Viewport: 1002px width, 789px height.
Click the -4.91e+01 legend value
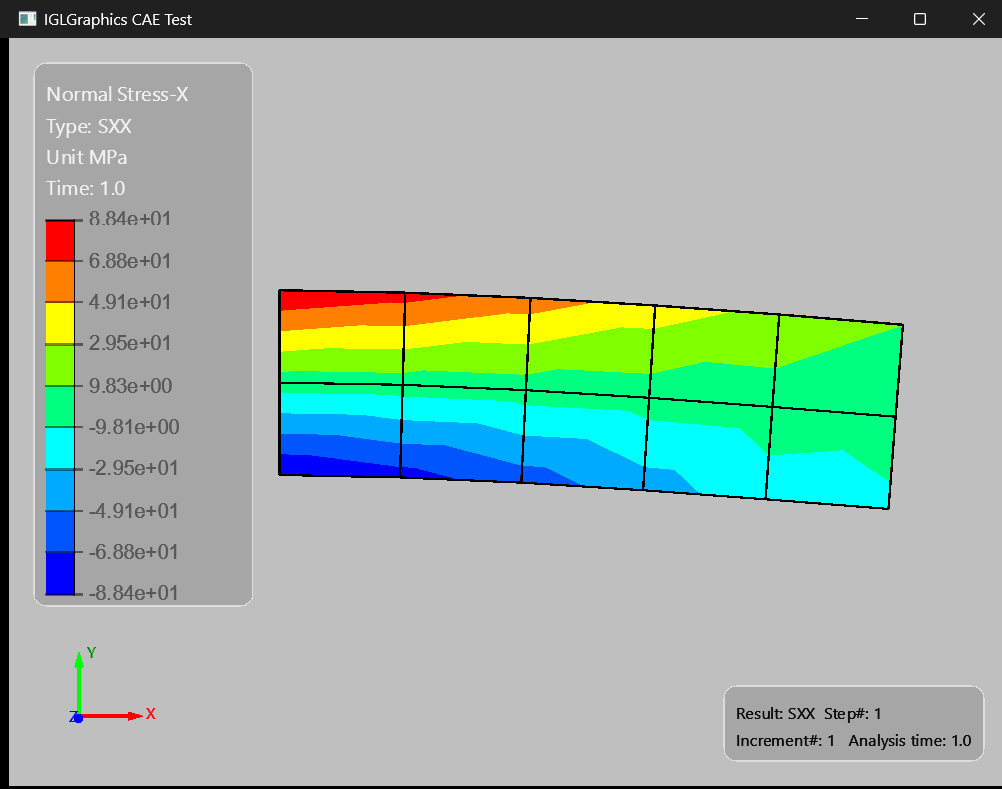[133, 511]
